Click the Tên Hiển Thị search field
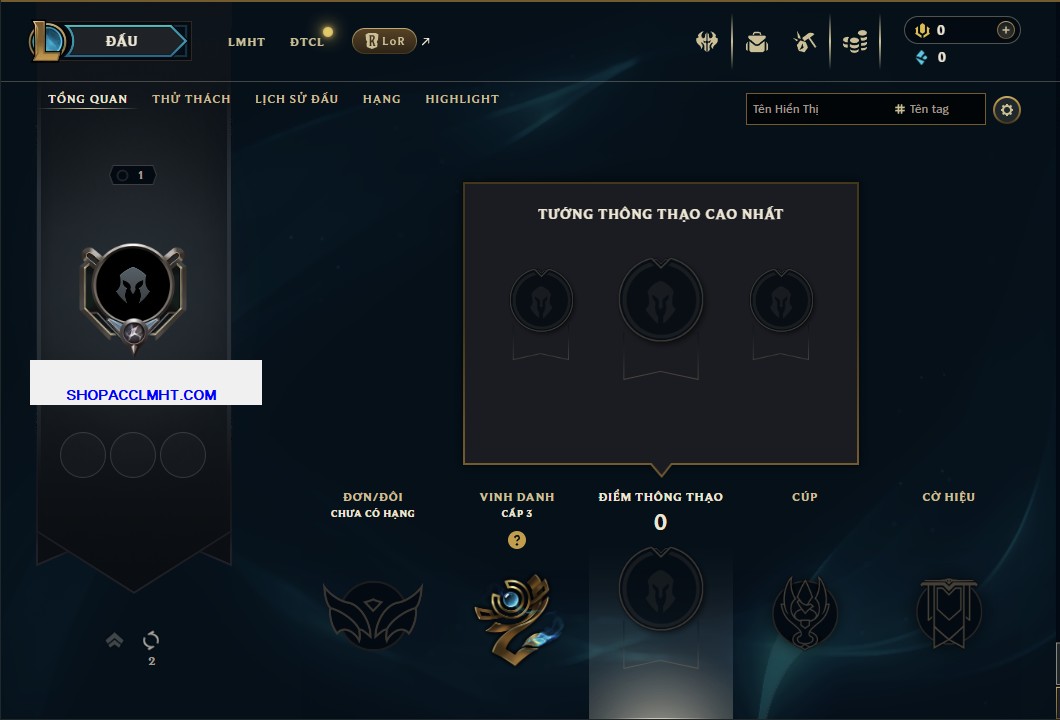This screenshot has height=720, width=1060. 865,109
